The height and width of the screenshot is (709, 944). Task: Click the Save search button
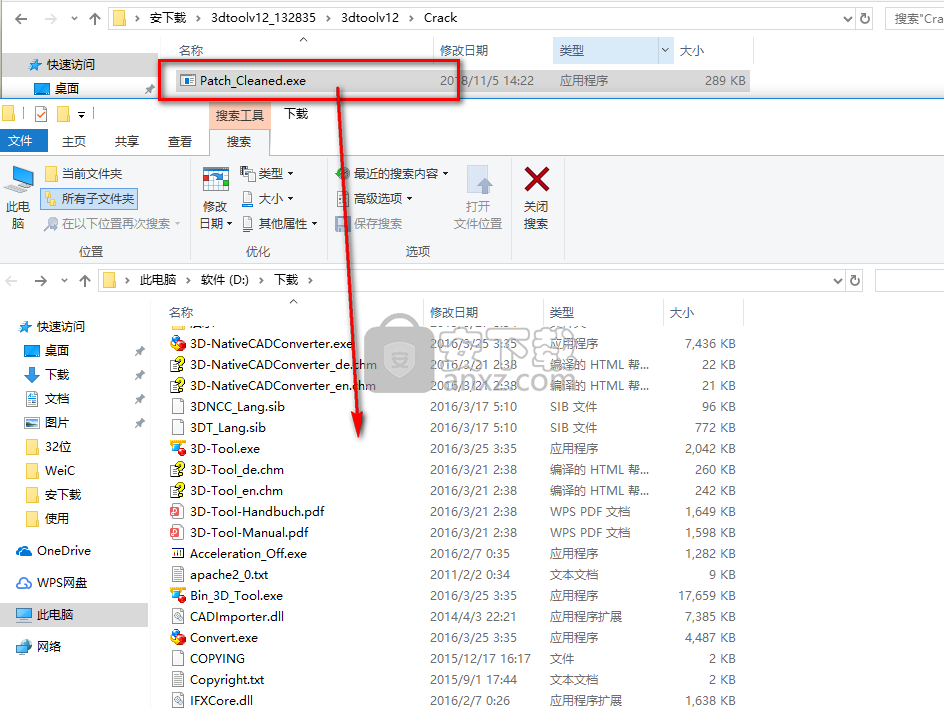click(x=368, y=224)
